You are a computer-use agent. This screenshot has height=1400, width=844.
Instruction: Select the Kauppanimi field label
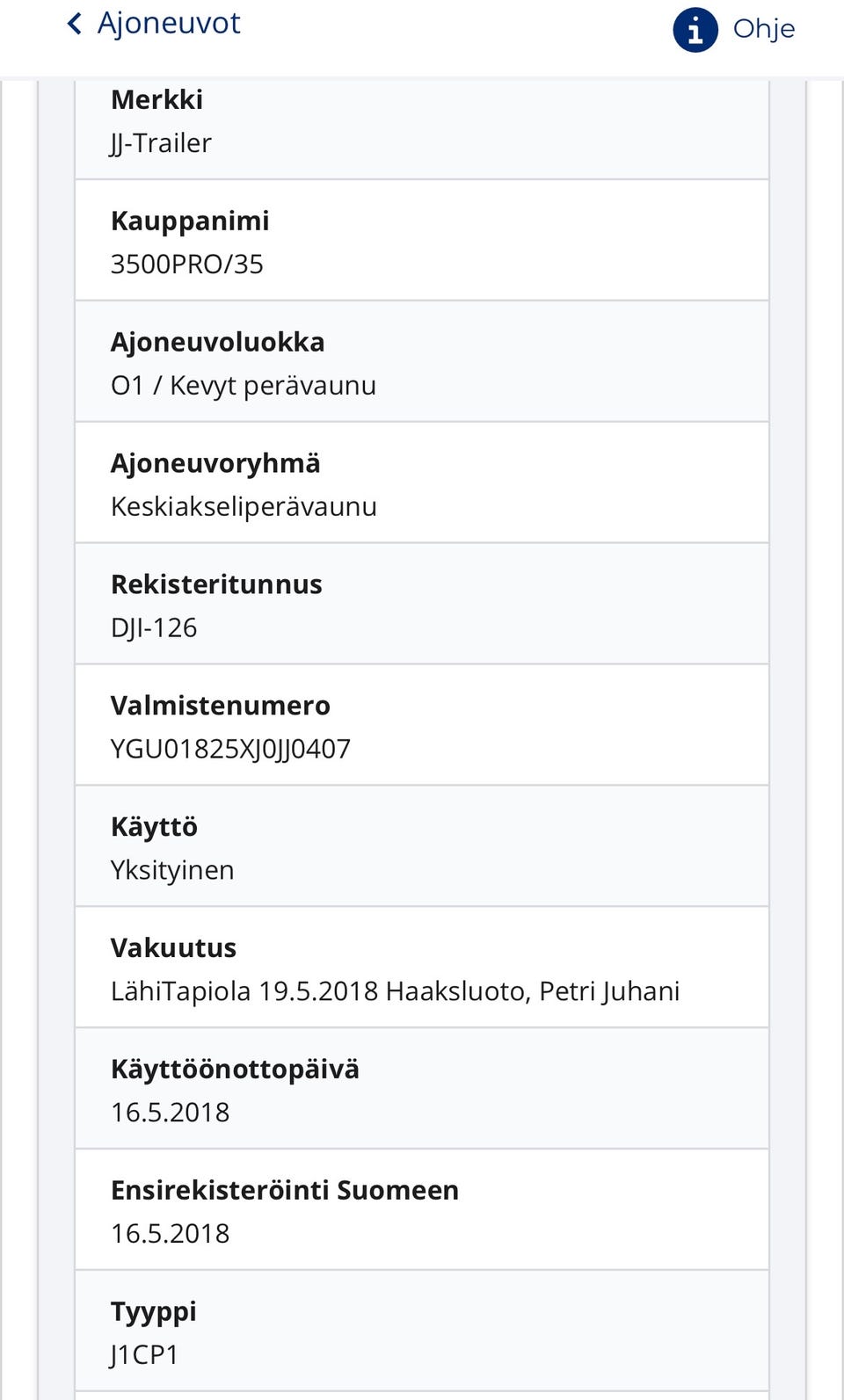coord(190,221)
